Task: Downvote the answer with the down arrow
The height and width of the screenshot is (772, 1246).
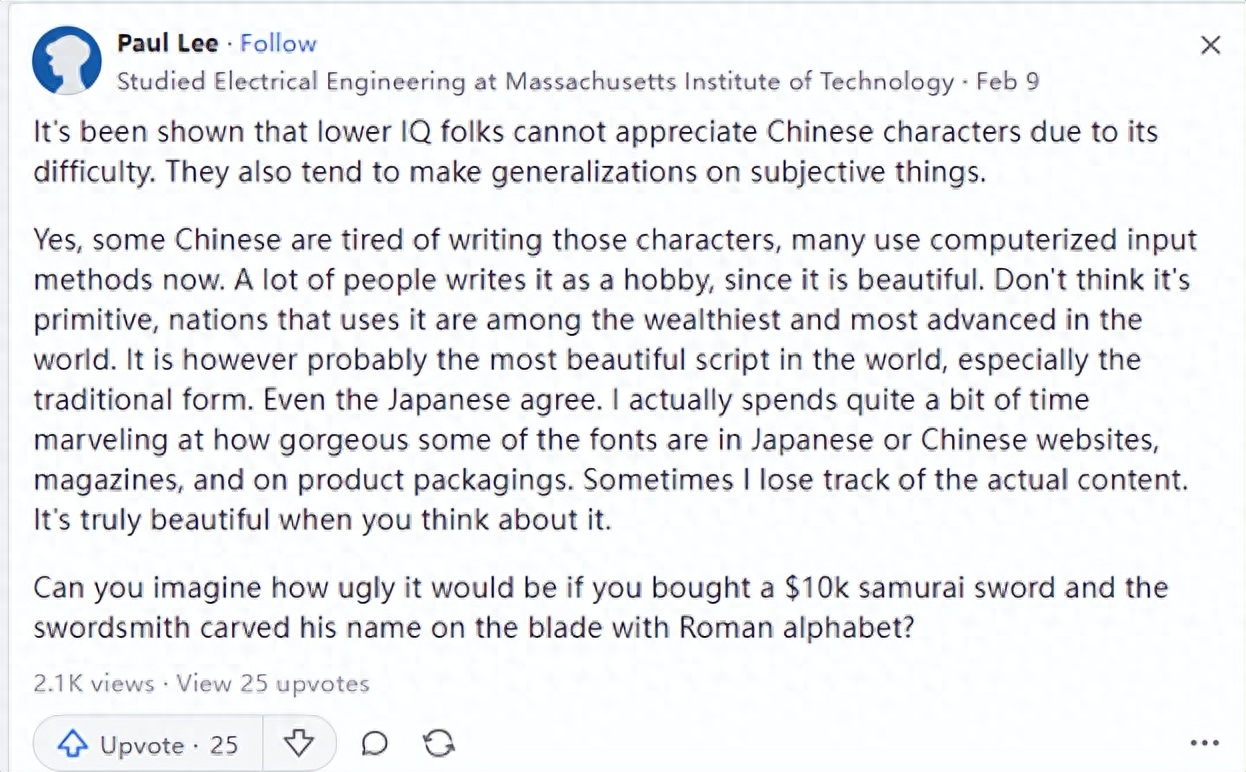Action: coord(299,744)
